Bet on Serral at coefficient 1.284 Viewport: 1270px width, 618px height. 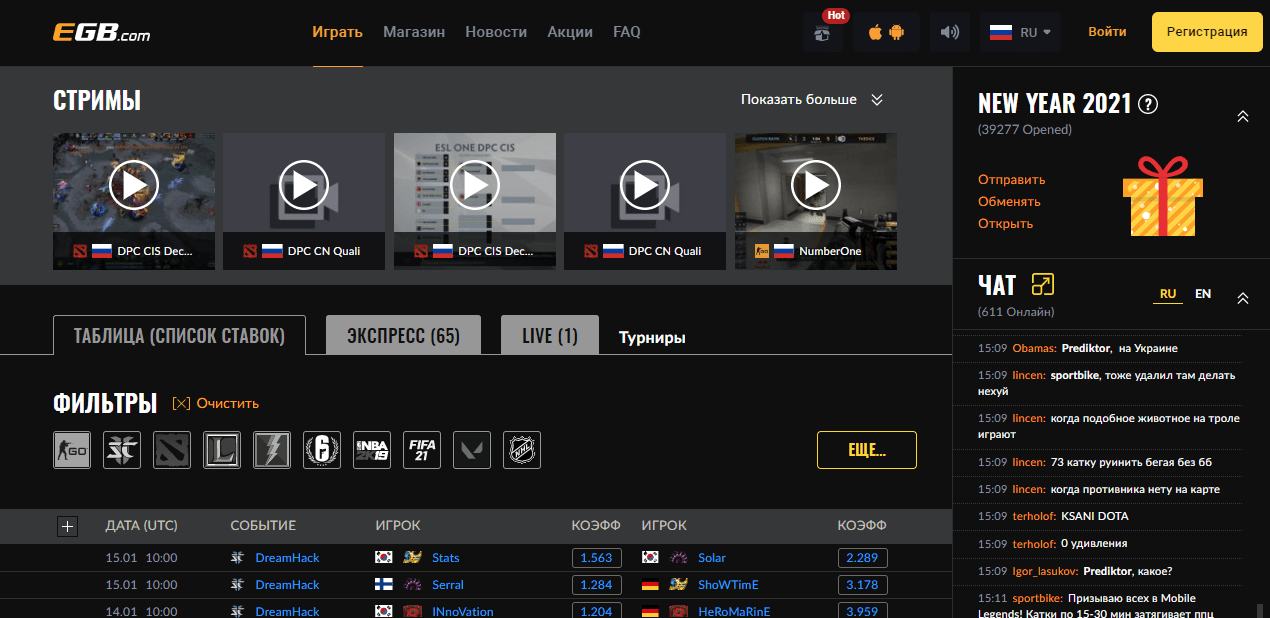pos(597,585)
